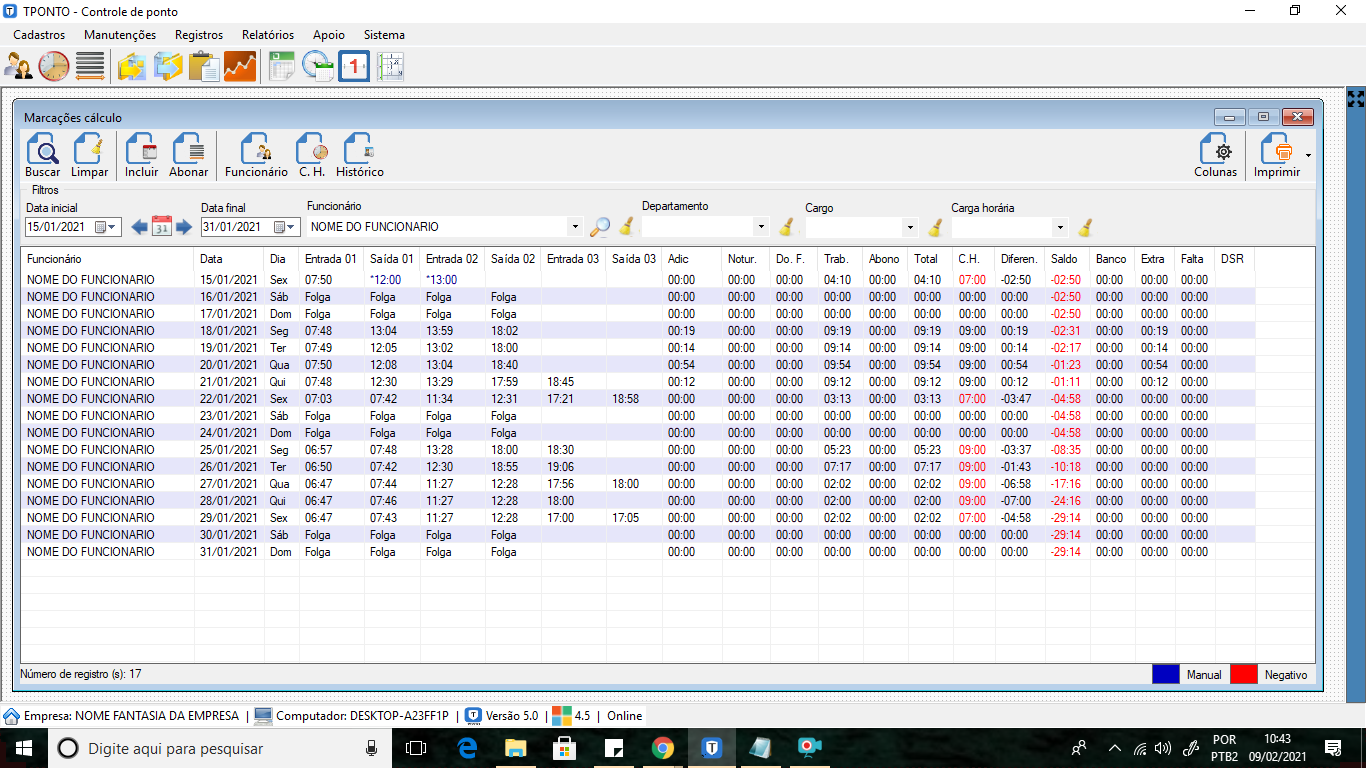Clear Carga horária filter broom icon

1085,227
